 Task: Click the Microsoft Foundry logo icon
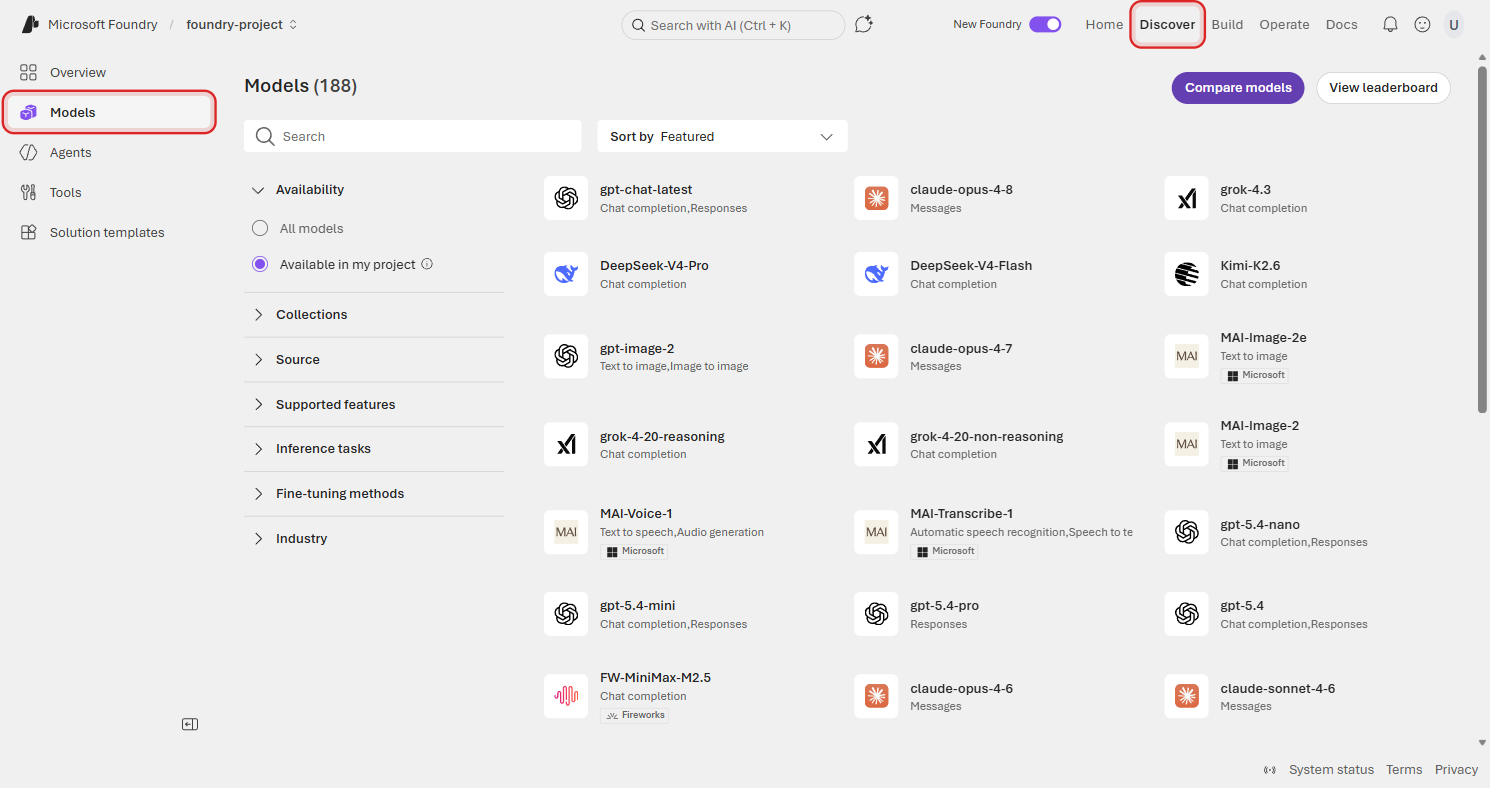tap(31, 25)
